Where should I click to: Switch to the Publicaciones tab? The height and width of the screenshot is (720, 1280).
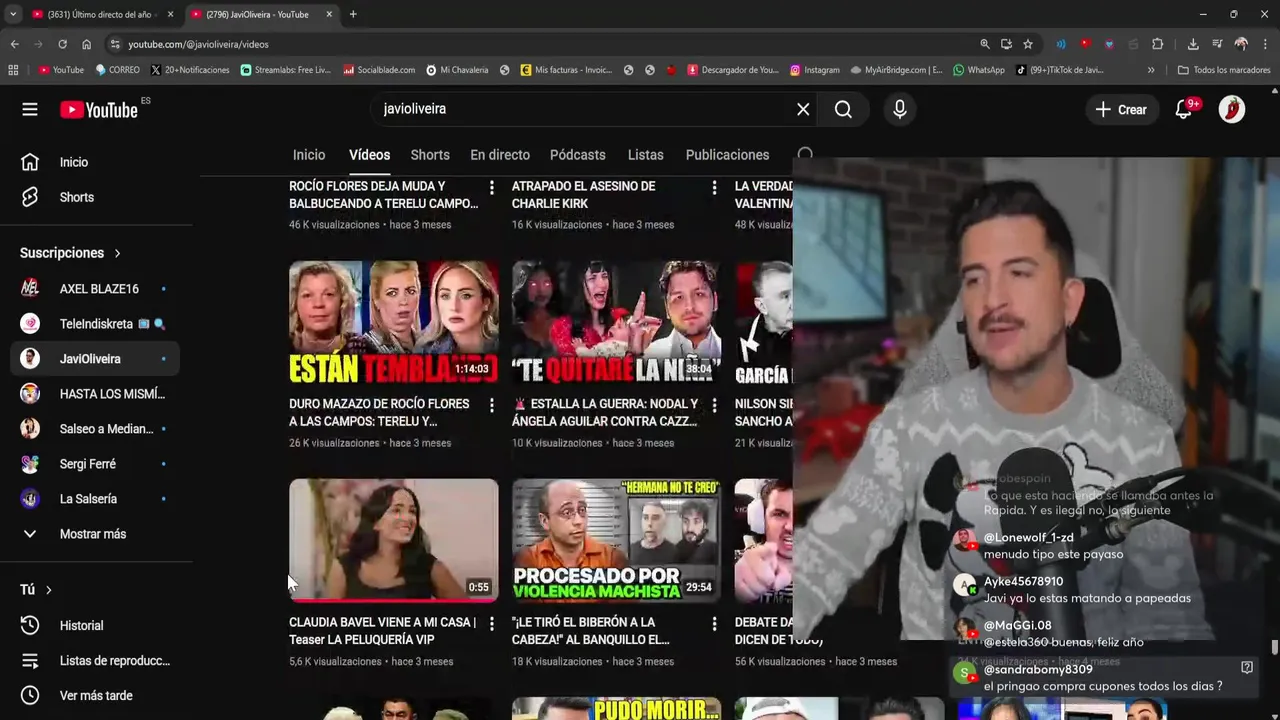tap(727, 155)
